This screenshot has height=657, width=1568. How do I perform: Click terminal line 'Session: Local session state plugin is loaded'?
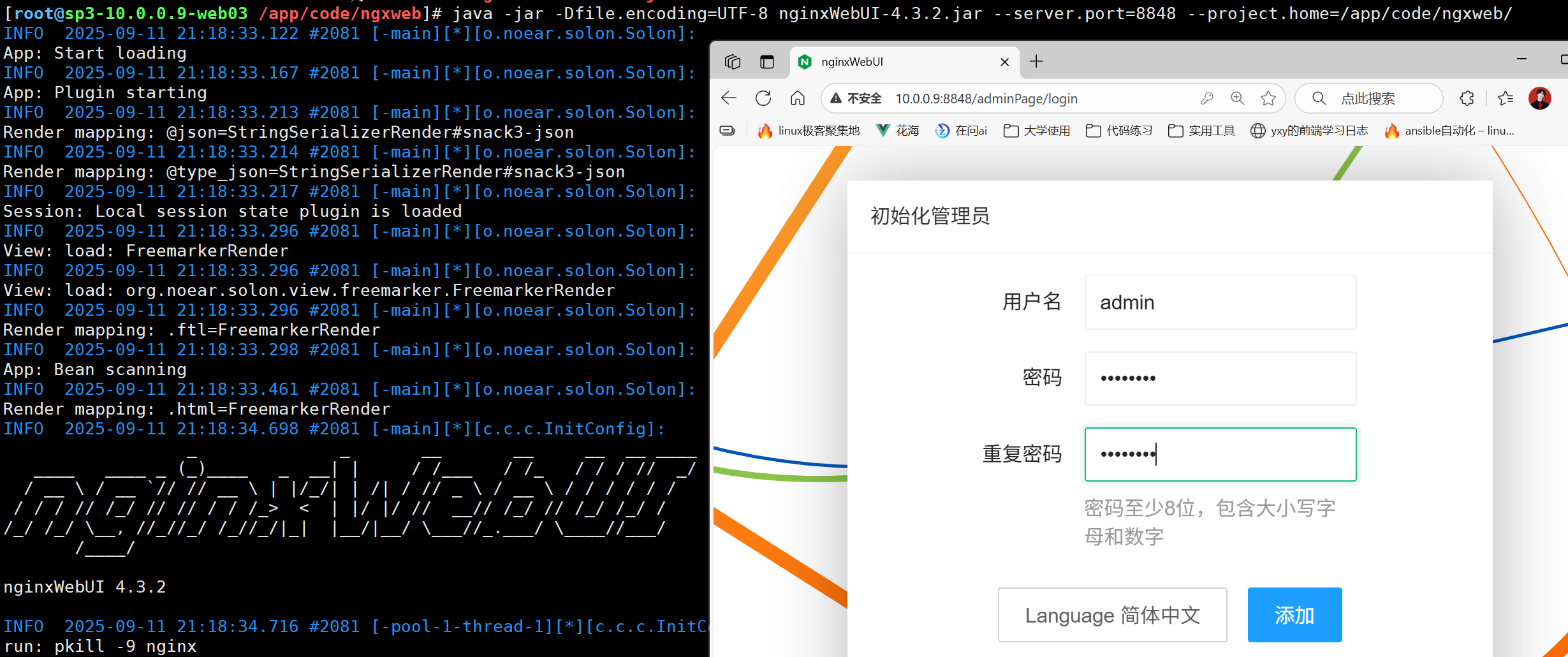point(233,211)
